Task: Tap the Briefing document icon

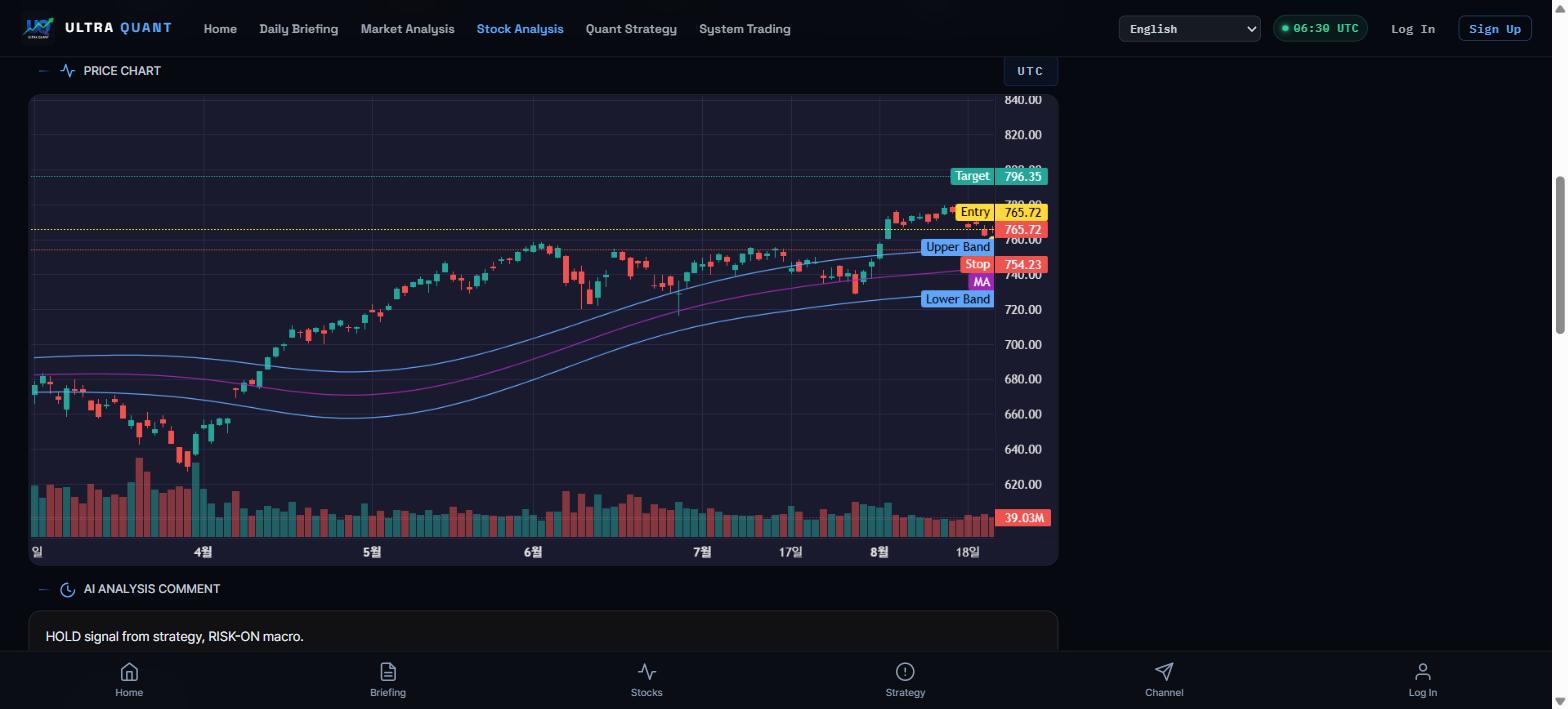Action: [388, 671]
